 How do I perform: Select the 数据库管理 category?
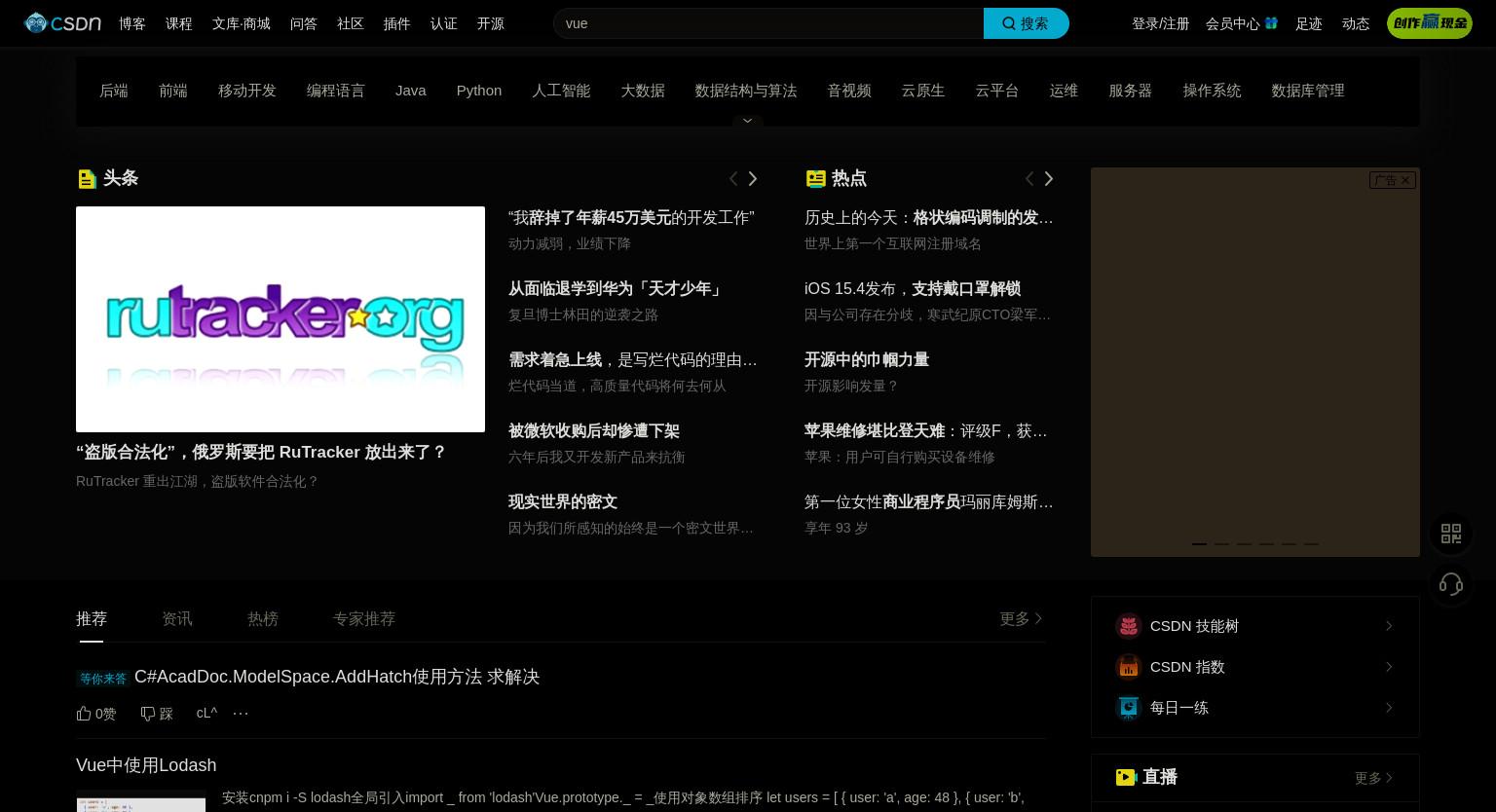1308,91
